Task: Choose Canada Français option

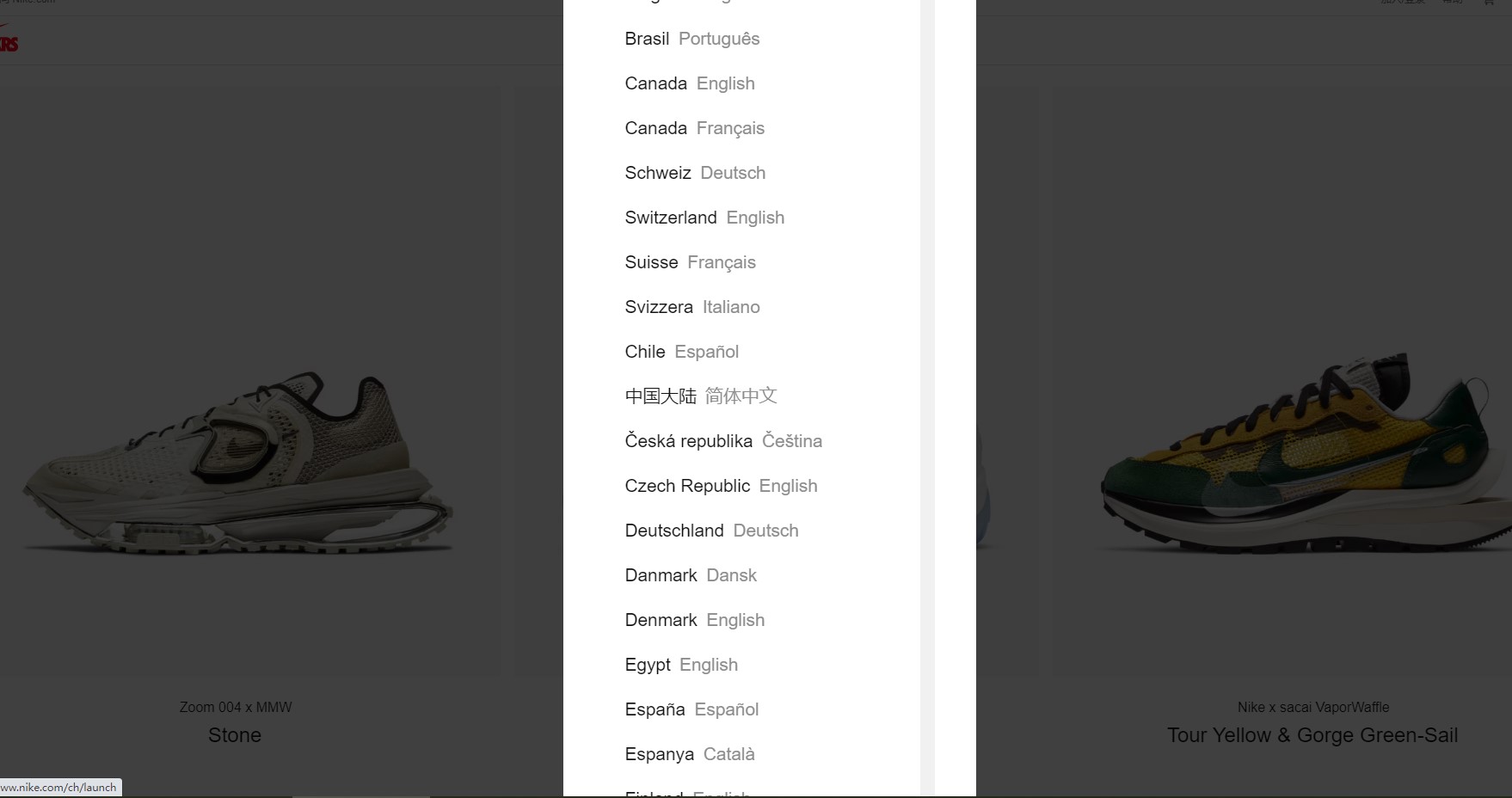Action: click(694, 128)
